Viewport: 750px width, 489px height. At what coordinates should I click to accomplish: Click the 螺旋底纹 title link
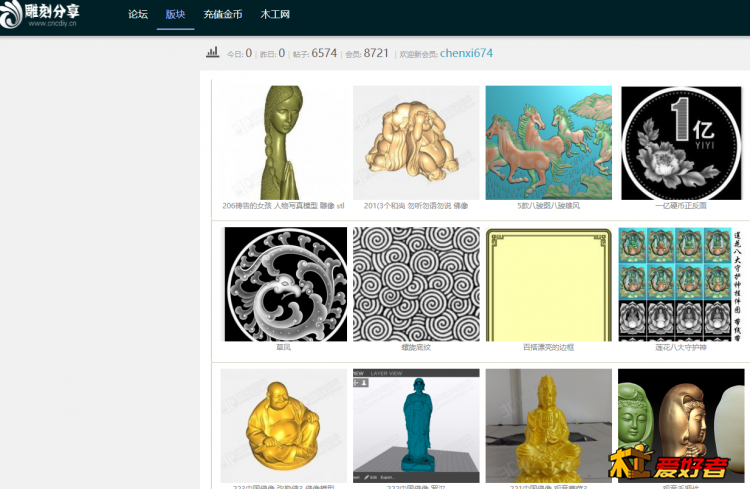[416, 347]
